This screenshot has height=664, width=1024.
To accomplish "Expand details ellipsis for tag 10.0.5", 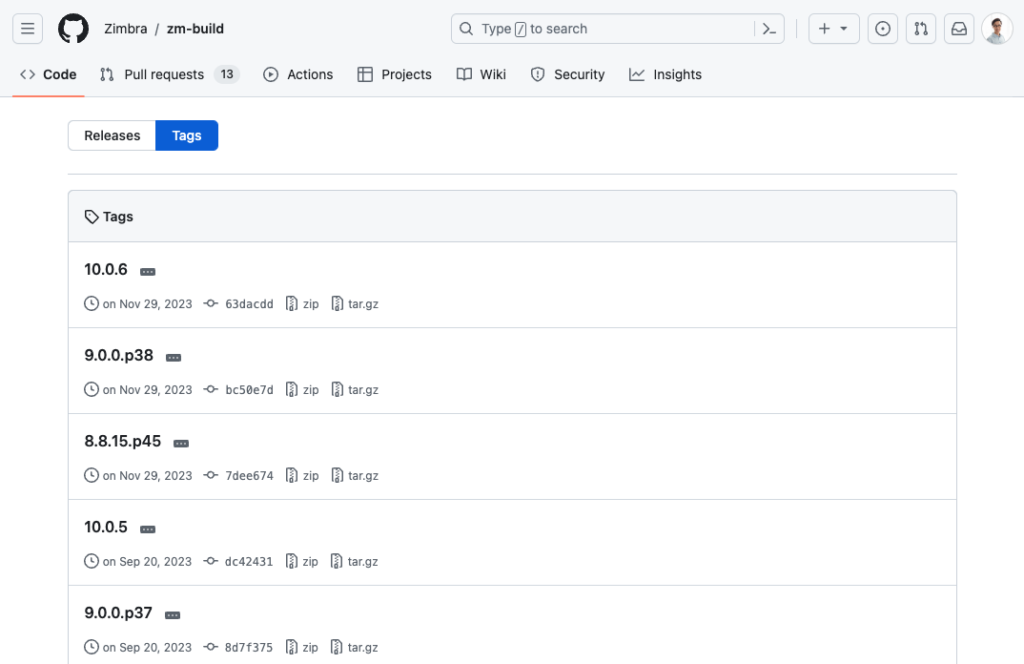I will pos(148,530).
